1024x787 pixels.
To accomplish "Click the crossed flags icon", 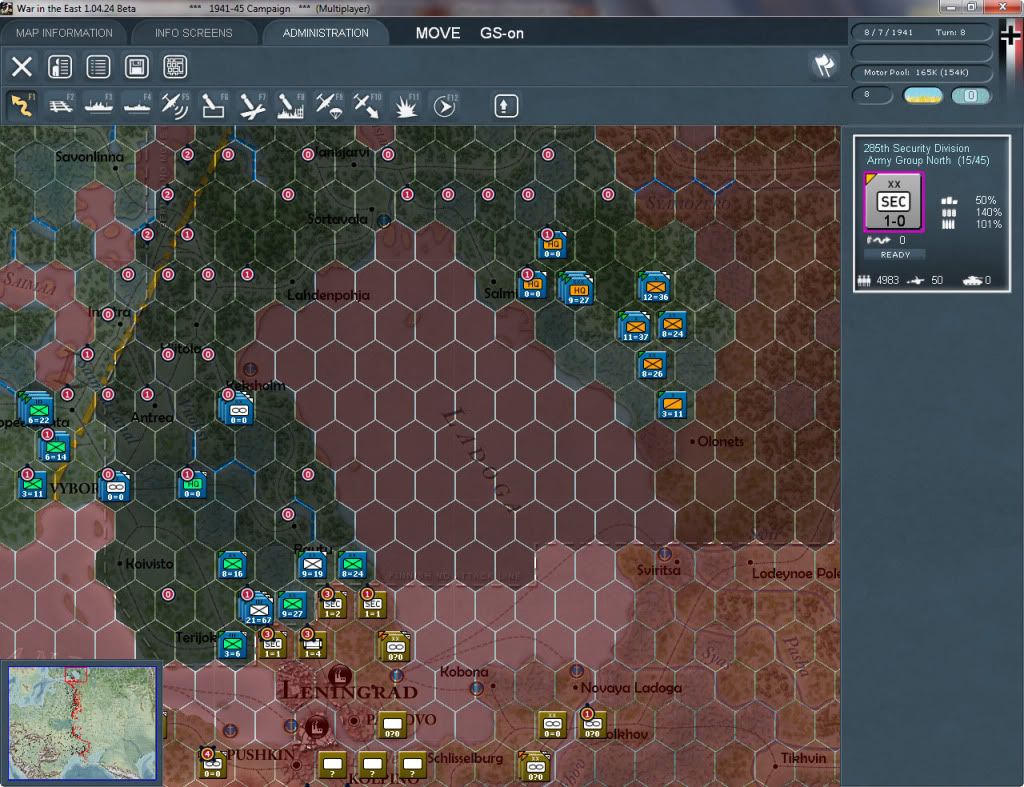I will (824, 65).
